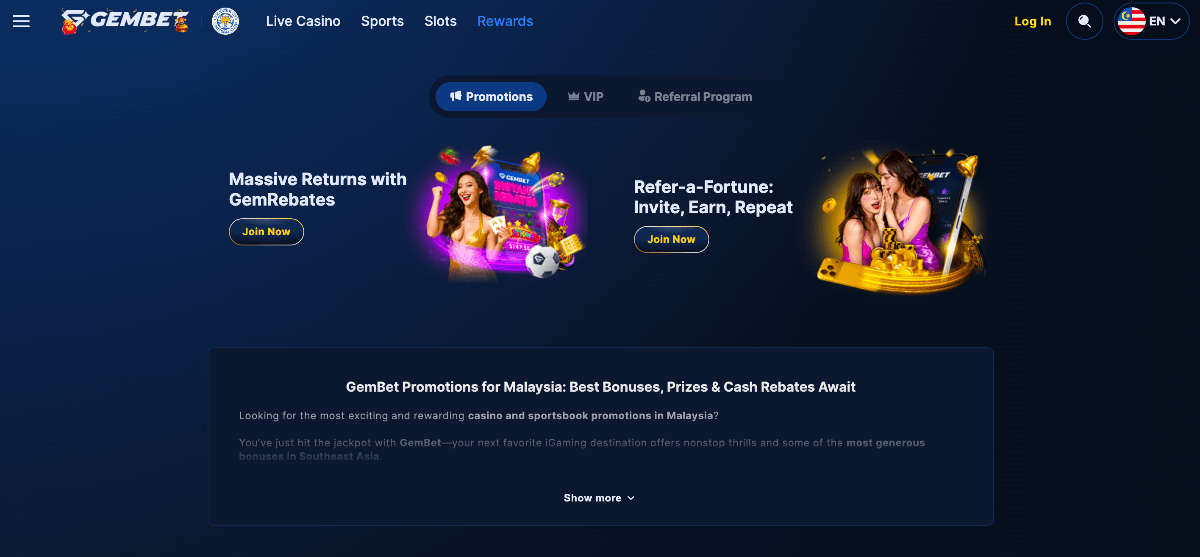This screenshot has width=1200, height=557.
Task: Open the EN language dropdown
Action: point(1151,21)
